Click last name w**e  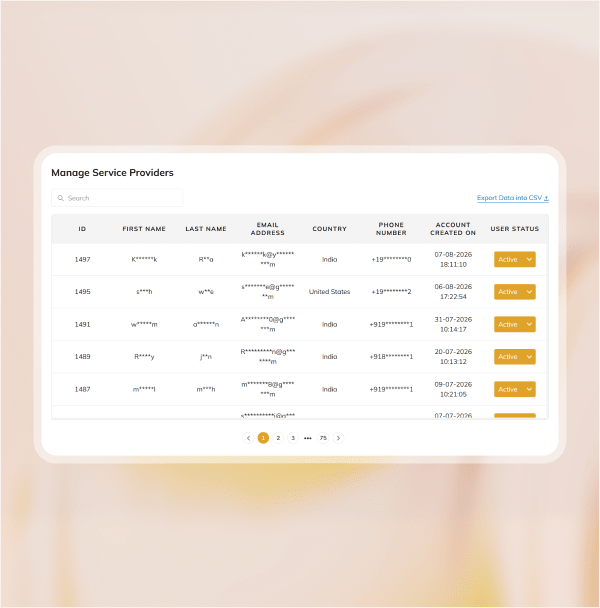(206, 292)
